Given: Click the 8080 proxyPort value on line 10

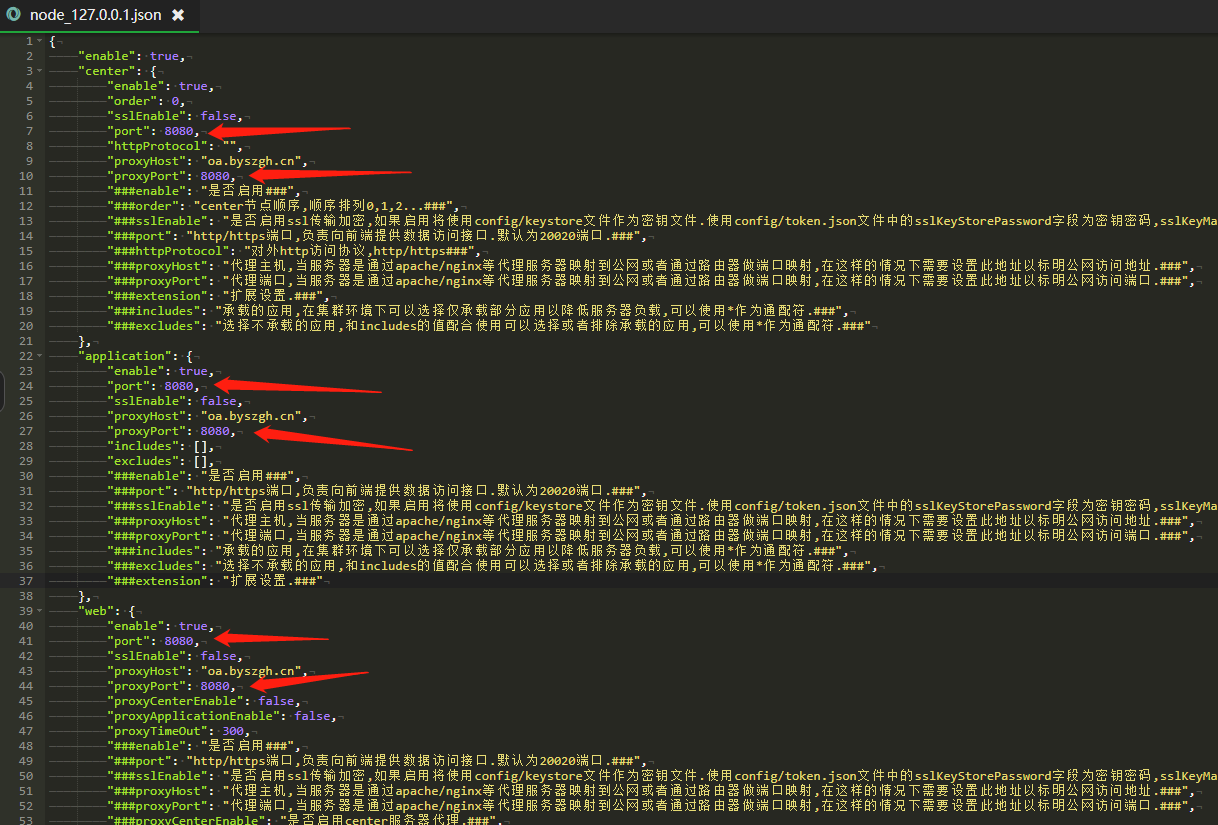Looking at the screenshot, I should coord(215,176).
